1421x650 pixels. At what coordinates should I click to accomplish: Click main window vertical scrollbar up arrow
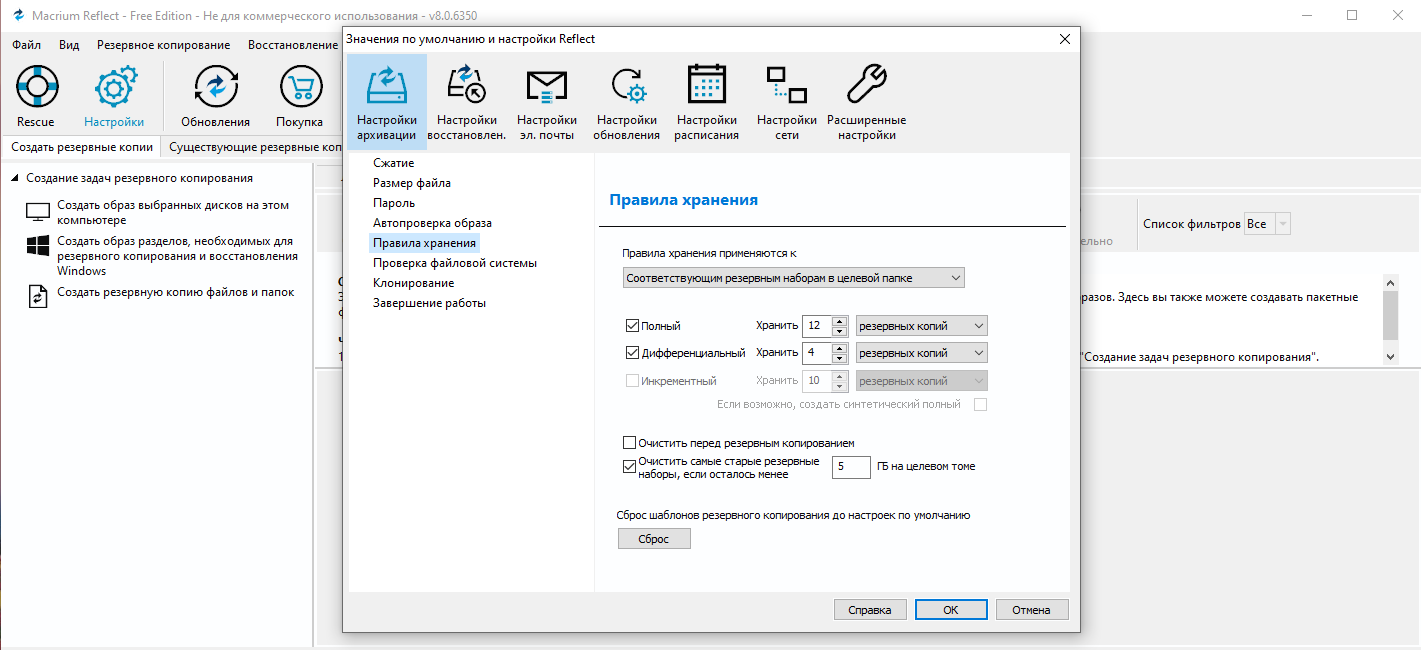(1391, 282)
